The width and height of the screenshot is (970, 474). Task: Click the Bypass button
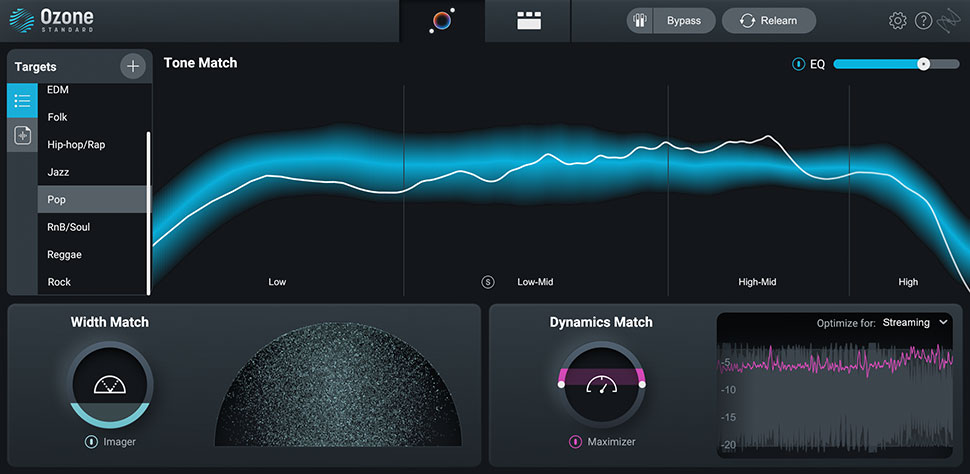click(669, 21)
